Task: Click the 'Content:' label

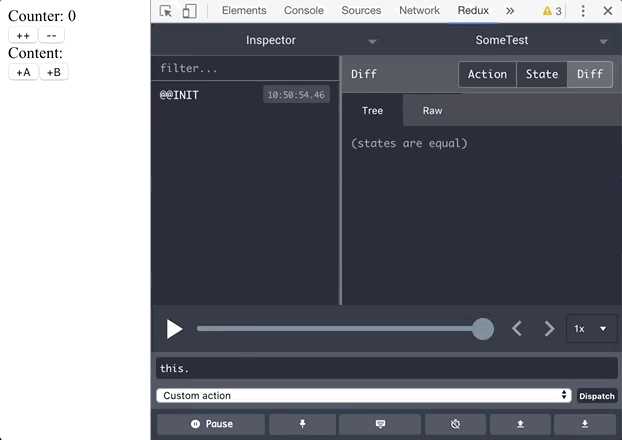Action: pyautogui.click(x=35, y=53)
